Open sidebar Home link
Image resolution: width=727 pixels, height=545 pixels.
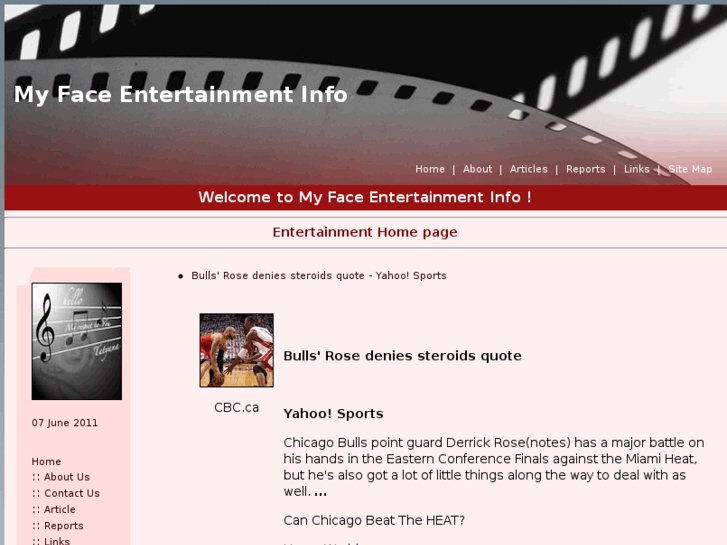point(46,462)
